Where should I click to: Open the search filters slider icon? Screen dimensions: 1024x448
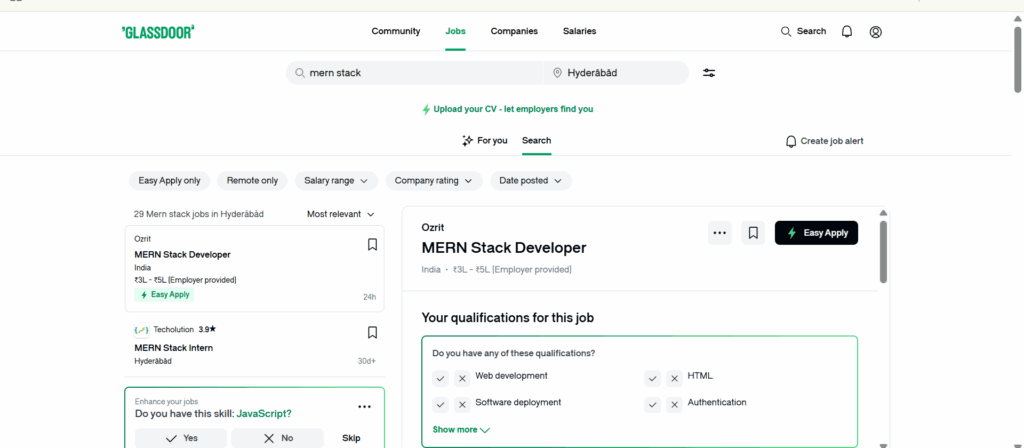(709, 73)
